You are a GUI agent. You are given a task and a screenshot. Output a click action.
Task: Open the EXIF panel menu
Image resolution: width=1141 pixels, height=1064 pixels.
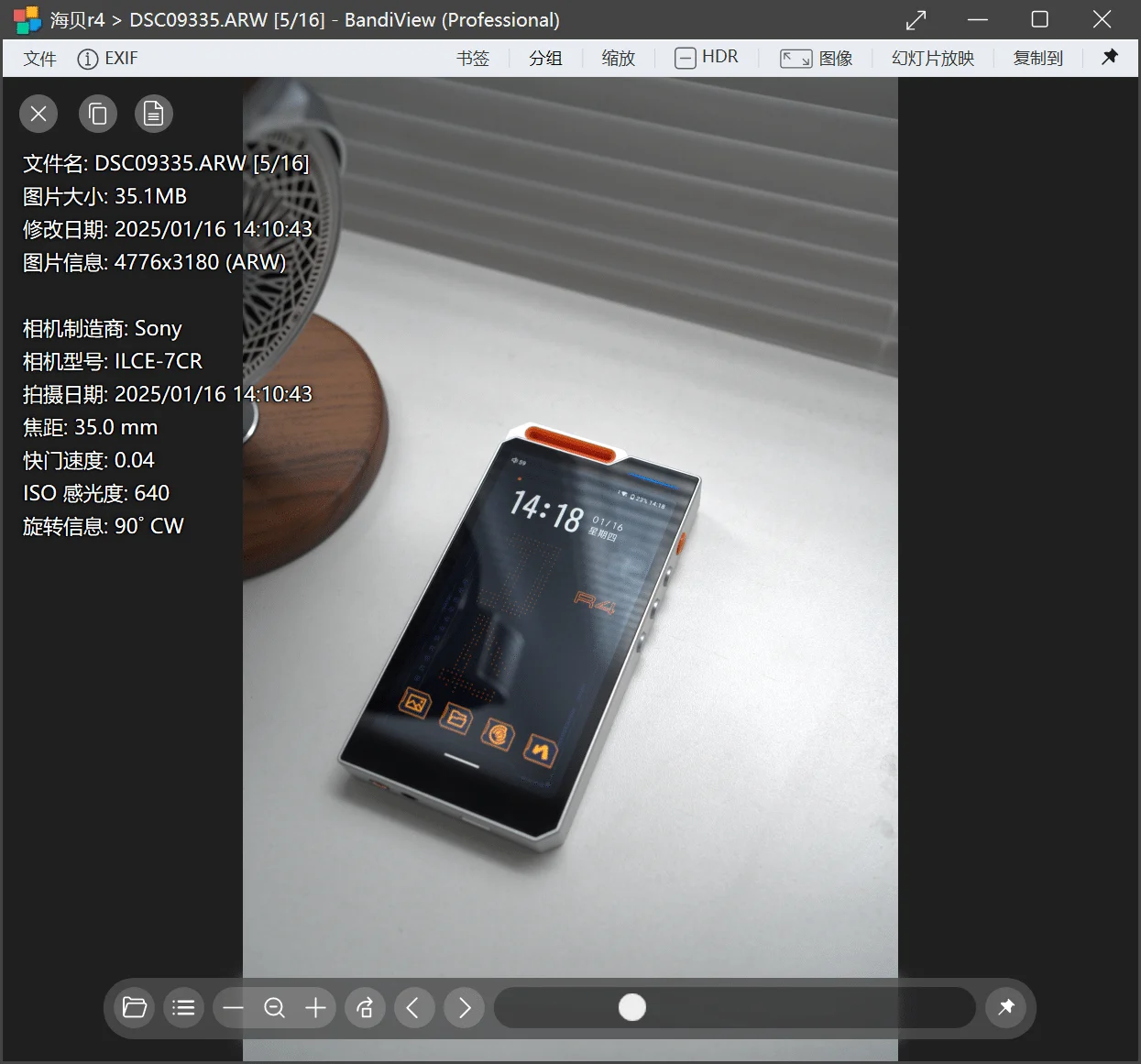[107, 58]
